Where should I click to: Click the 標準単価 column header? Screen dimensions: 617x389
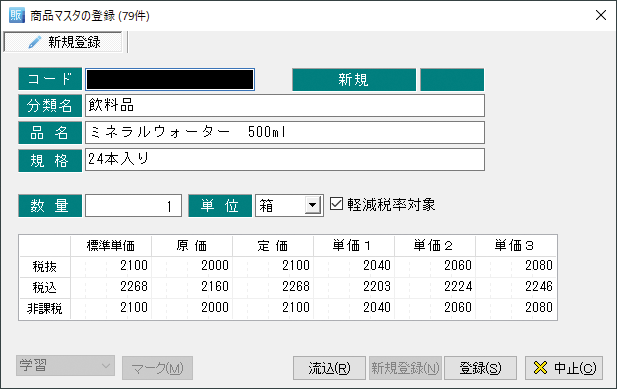click(x=111, y=246)
